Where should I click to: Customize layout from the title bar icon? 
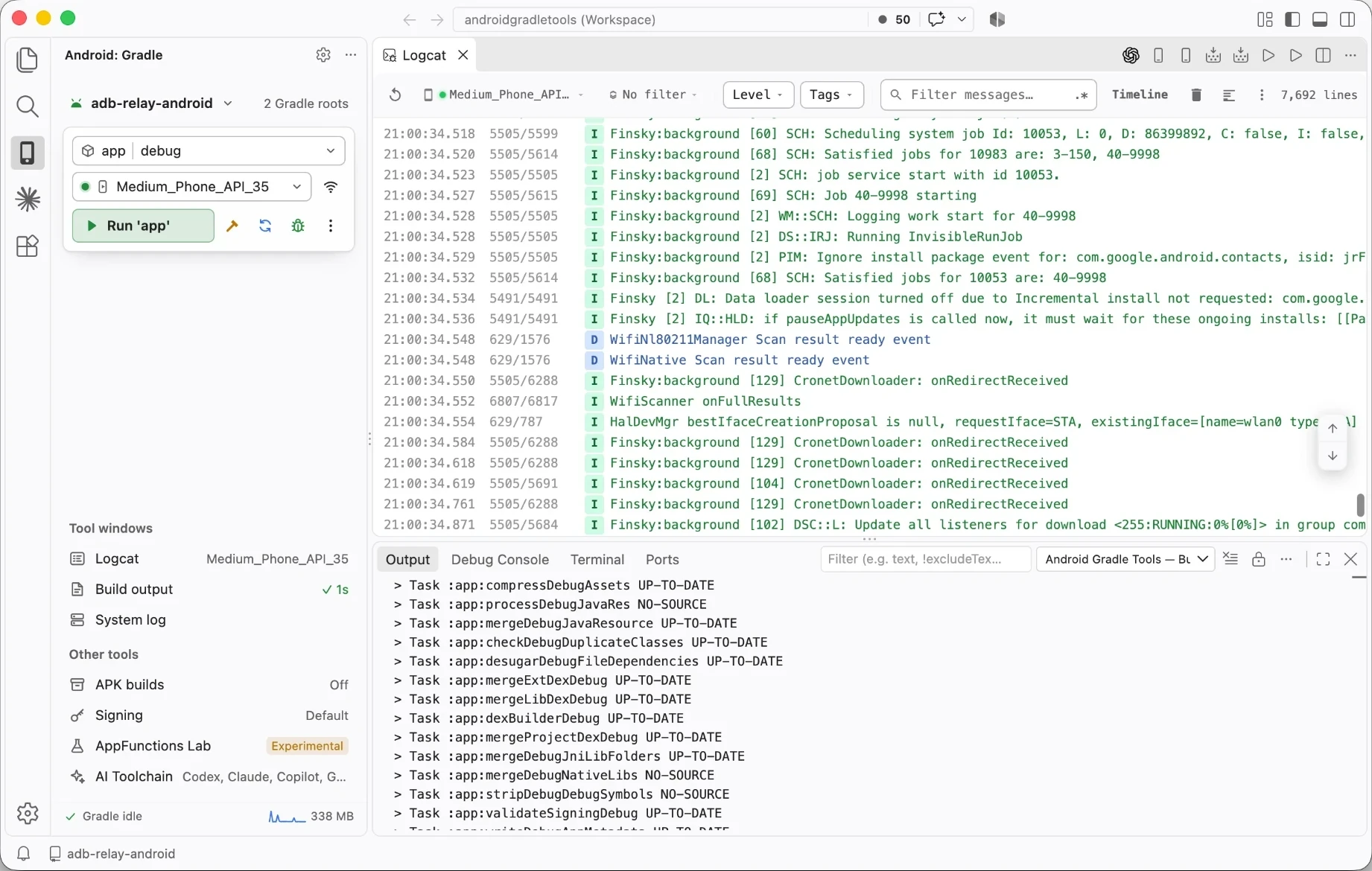point(1265,19)
